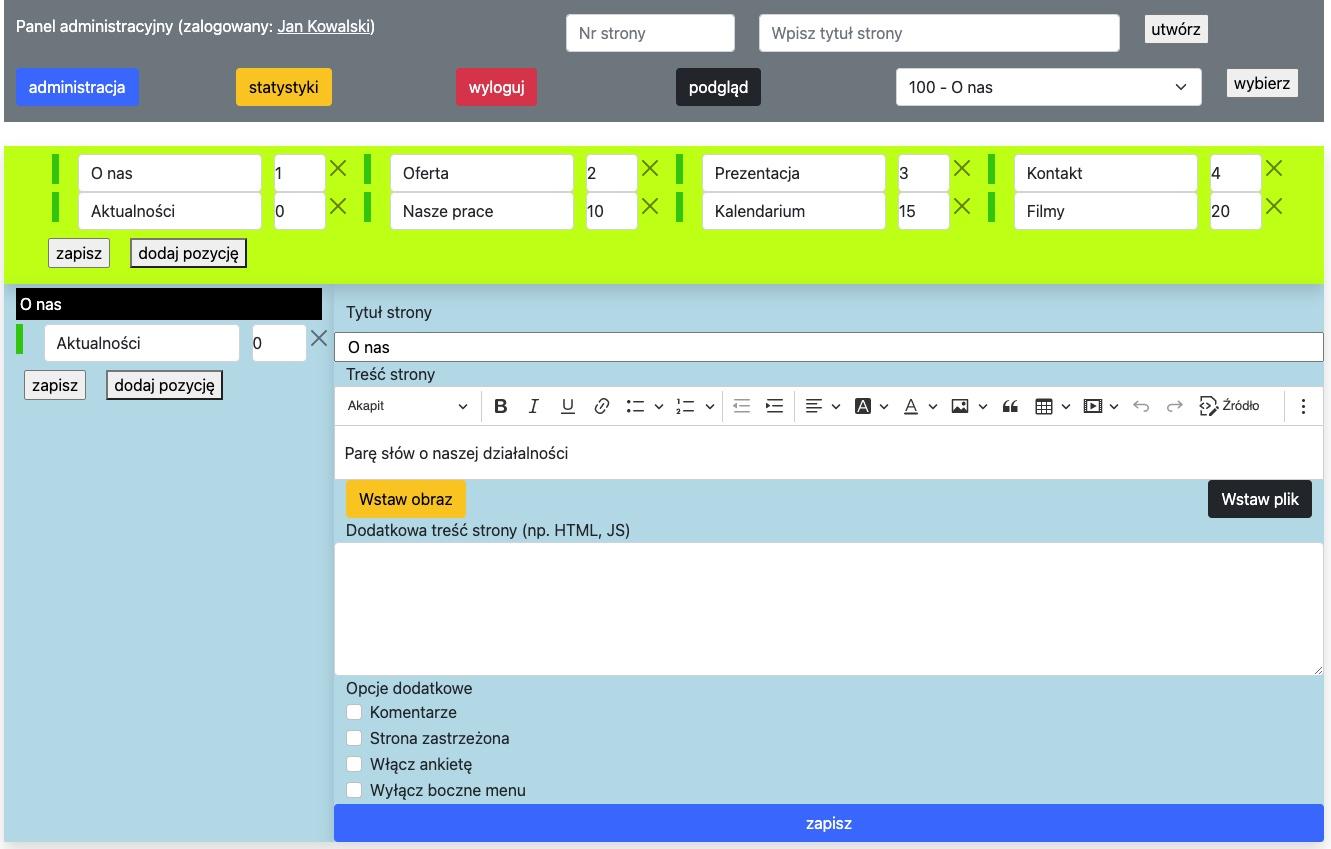Check the Strona zastrzeżona option

354,738
